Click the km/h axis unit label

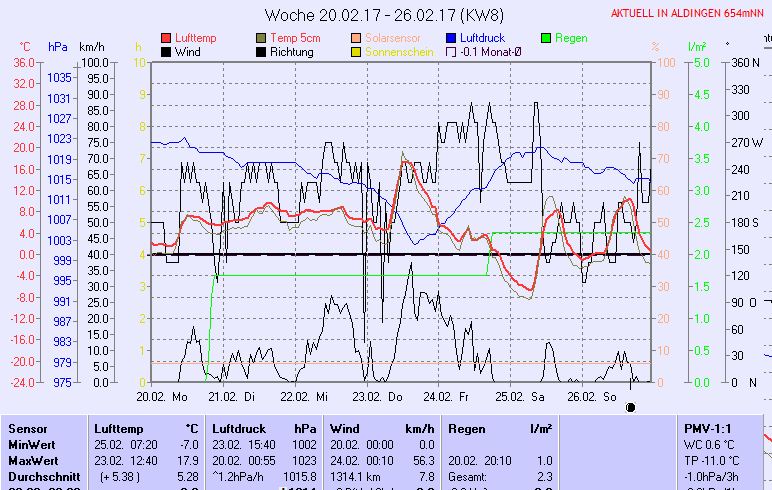92,47
